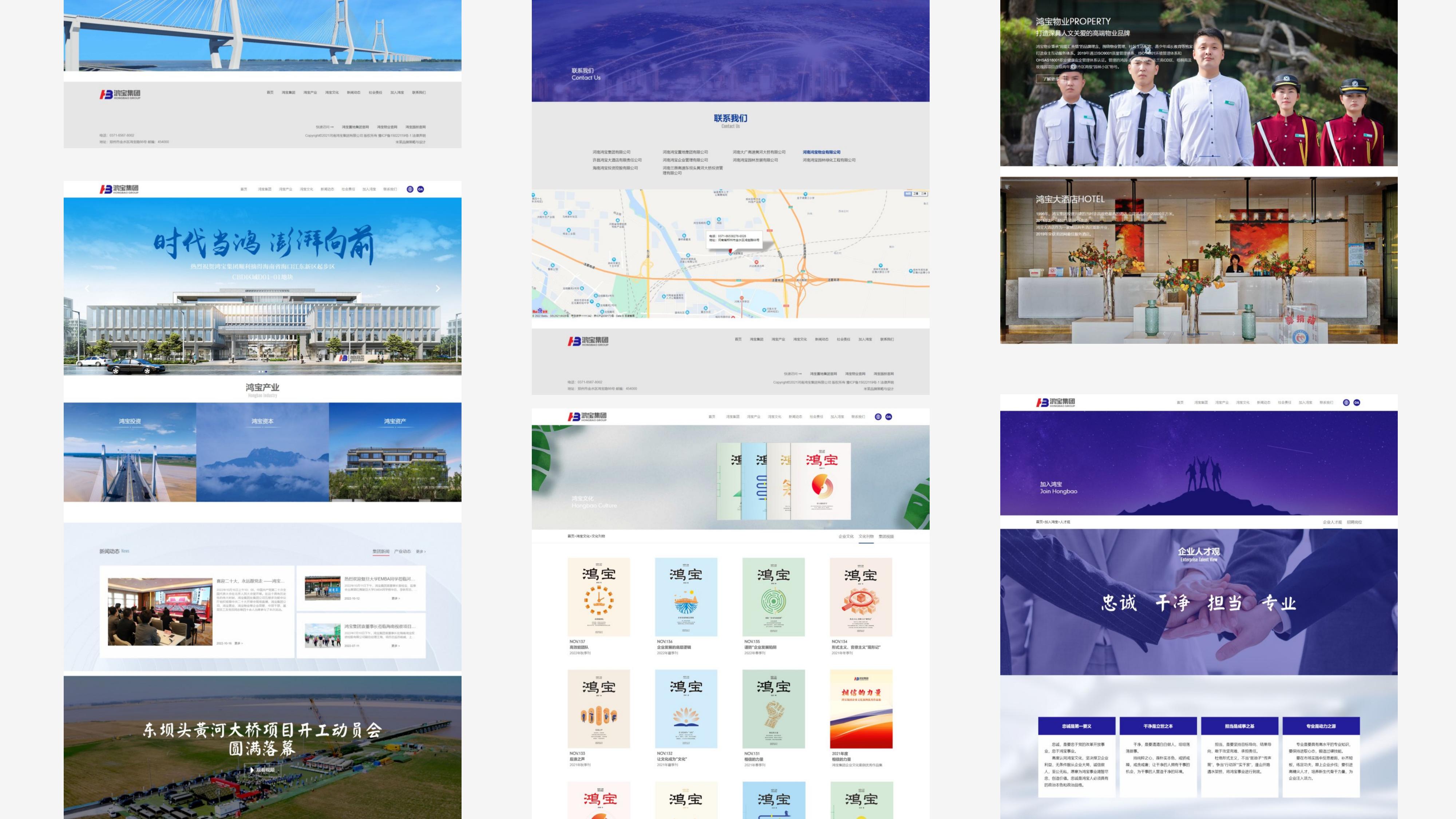This screenshot has height=819, width=1456.
Task: Click previous-slide arrow on homepage banner
Action: click(87, 288)
